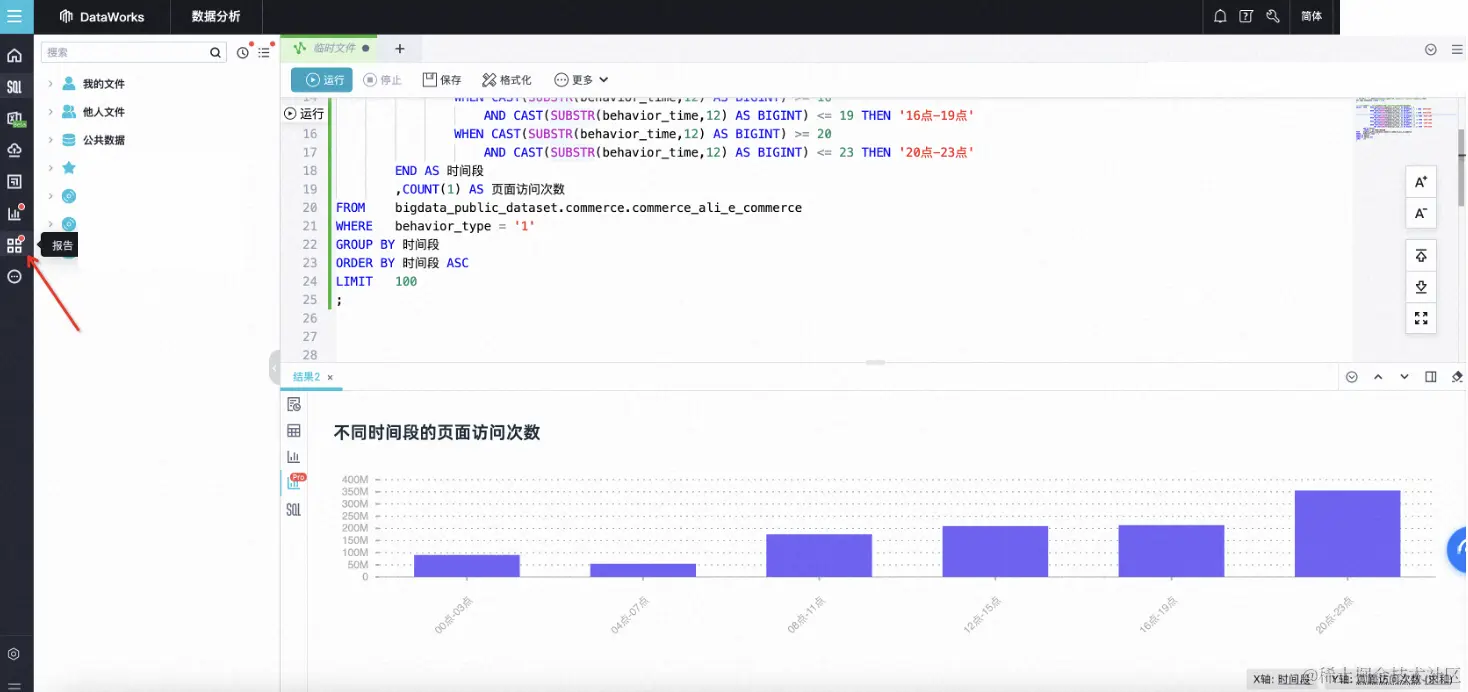Screen dimensions: 1468x692
Task: Click results panel down chevron
Action: 1404,377
